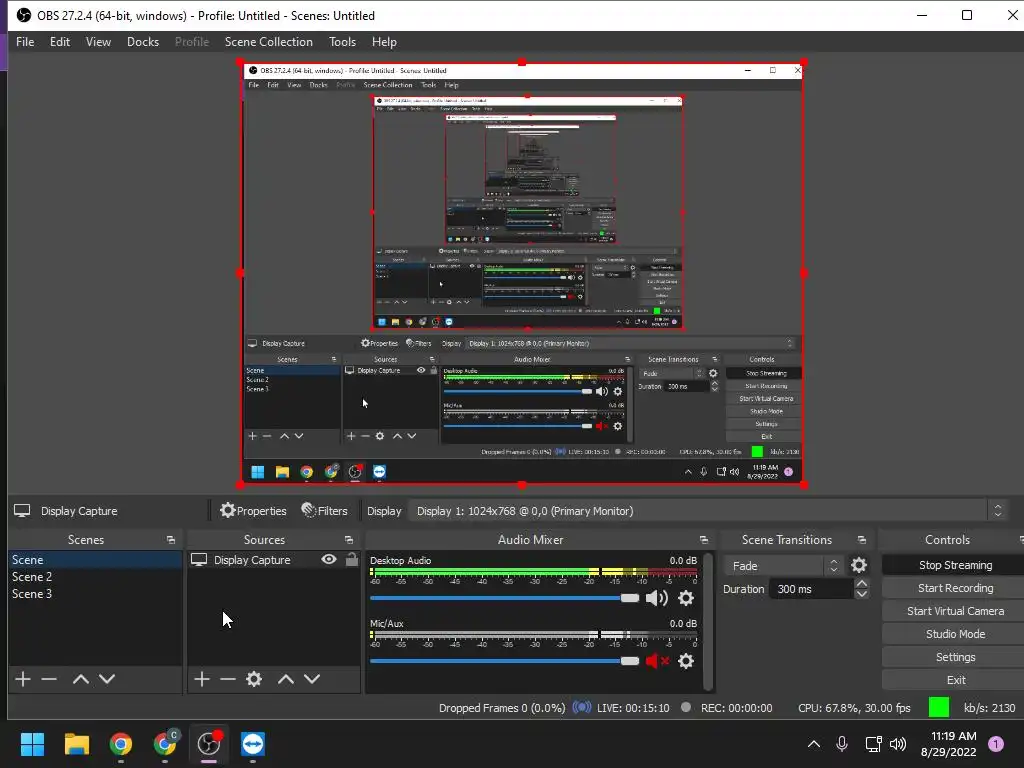Click the Exit button
1024x768 pixels.
coord(953,680)
